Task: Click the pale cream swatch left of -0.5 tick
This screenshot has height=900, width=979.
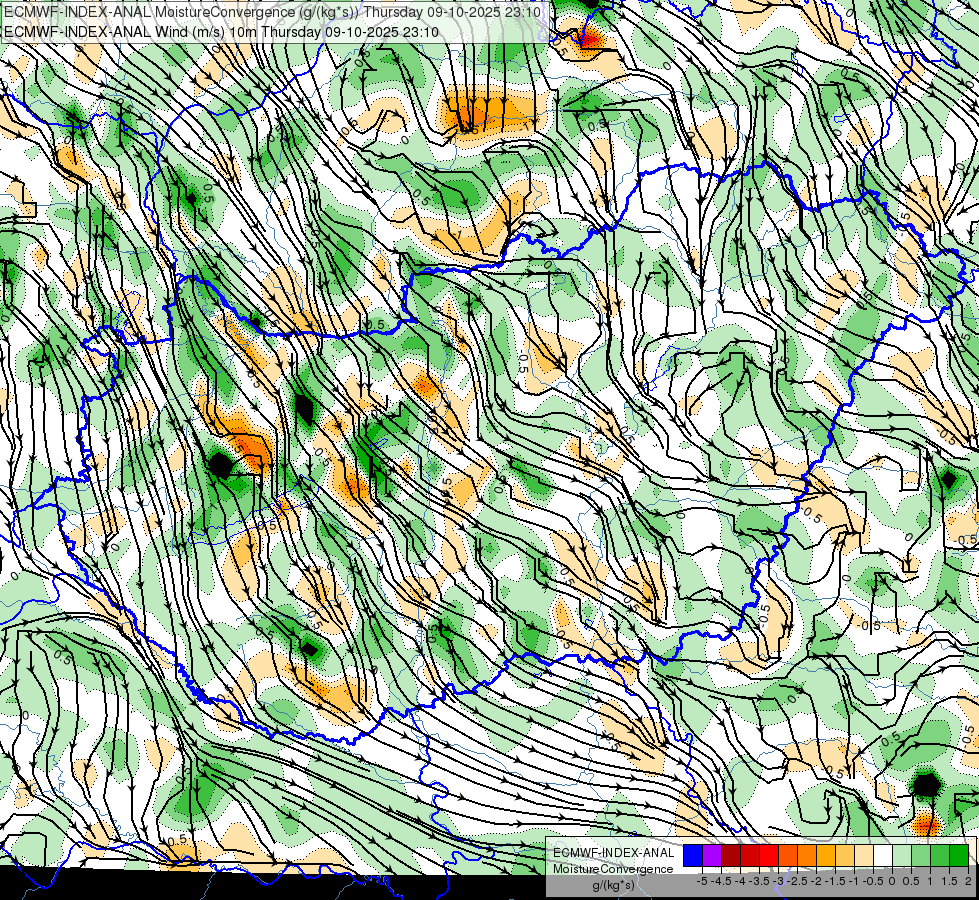Action: pyautogui.click(x=864, y=855)
